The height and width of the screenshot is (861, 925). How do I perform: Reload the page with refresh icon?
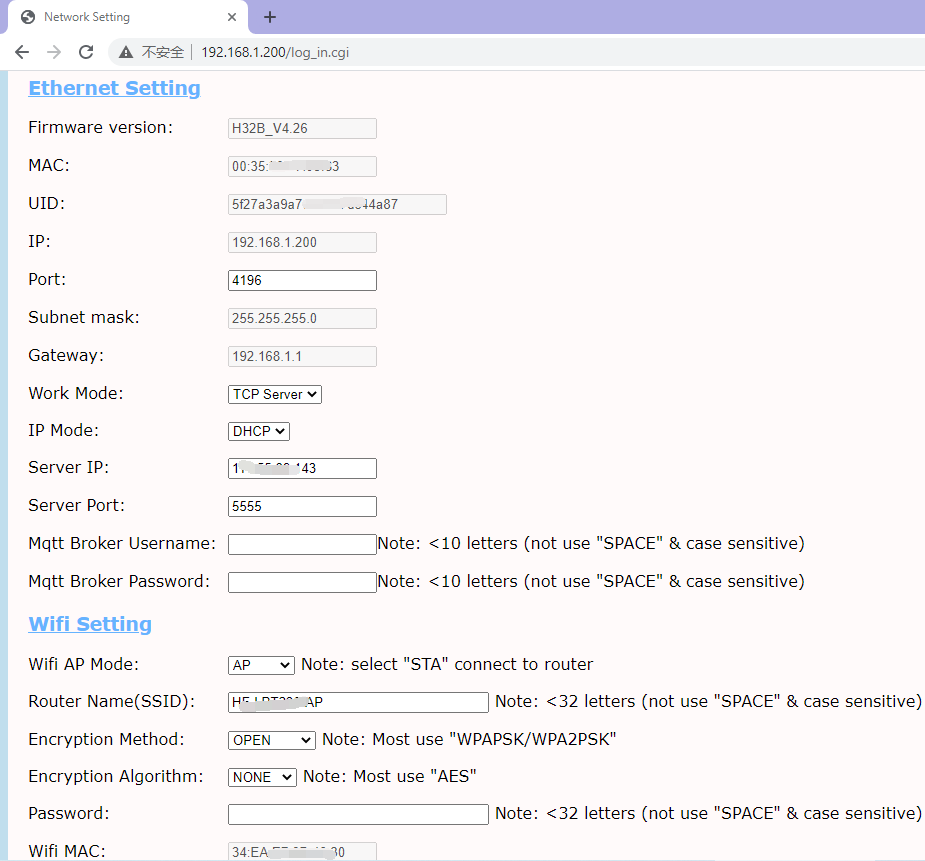(x=86, y=52)
